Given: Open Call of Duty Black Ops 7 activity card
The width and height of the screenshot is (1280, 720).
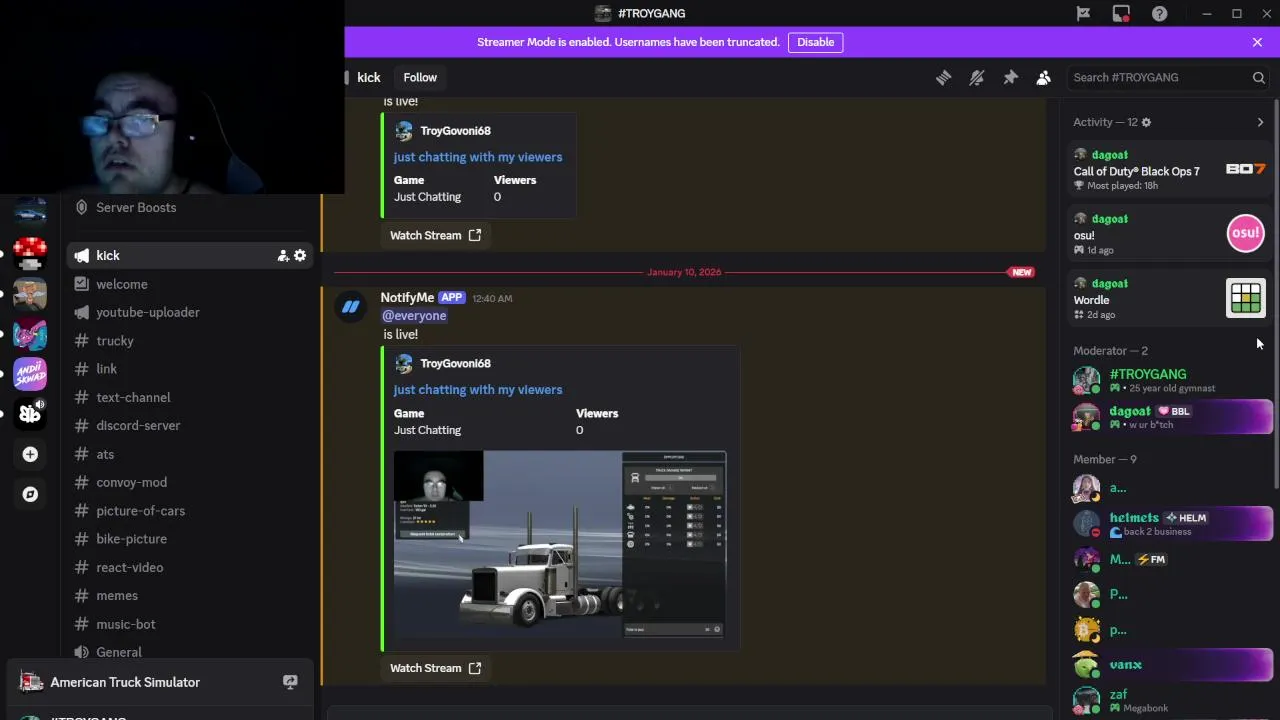Looking at the screenshot, I should point(1169,170).
